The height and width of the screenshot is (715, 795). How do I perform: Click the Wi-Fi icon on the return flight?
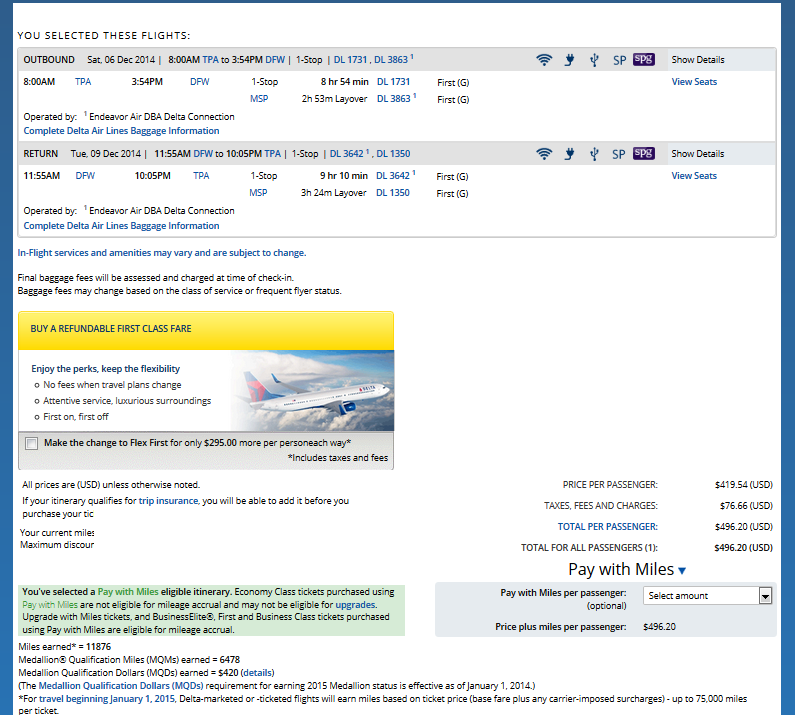[544, 154]
